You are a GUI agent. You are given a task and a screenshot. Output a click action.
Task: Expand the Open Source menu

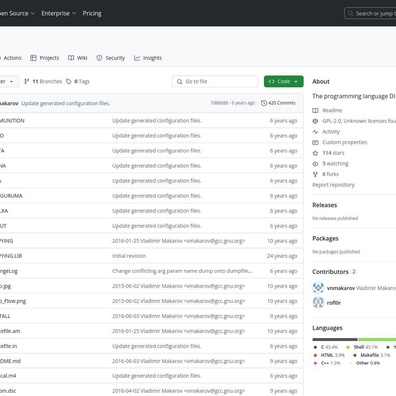pyautogui.click(x=17, y=13)
